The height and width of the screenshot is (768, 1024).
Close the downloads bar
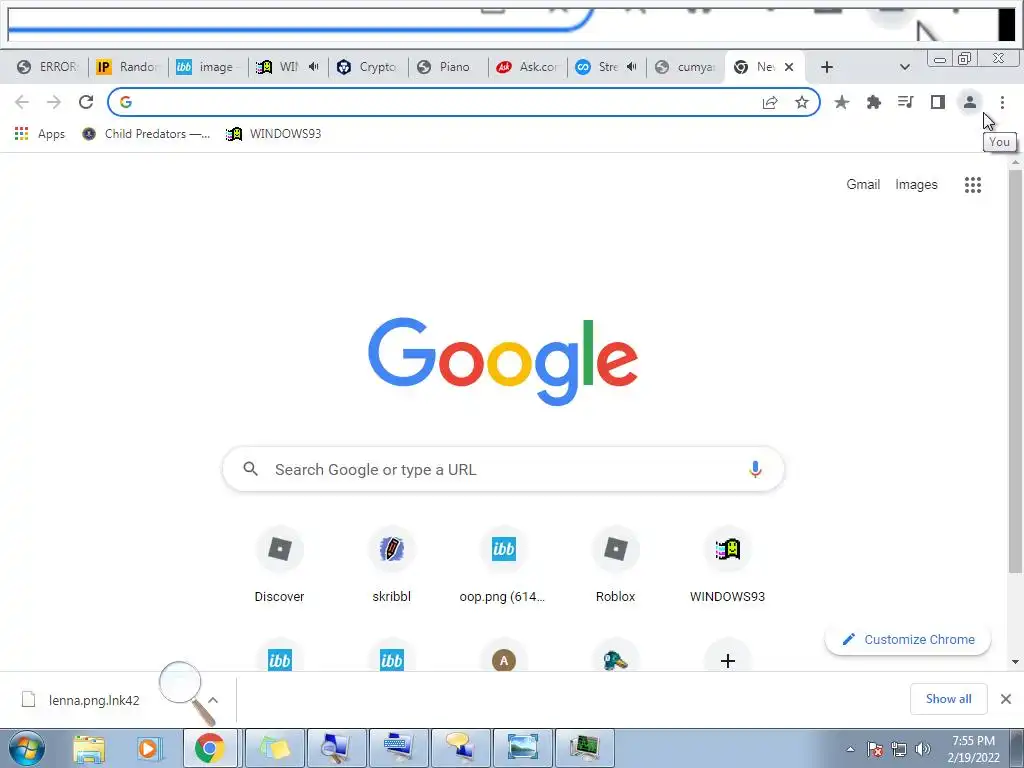click(x=1006, y=699)
